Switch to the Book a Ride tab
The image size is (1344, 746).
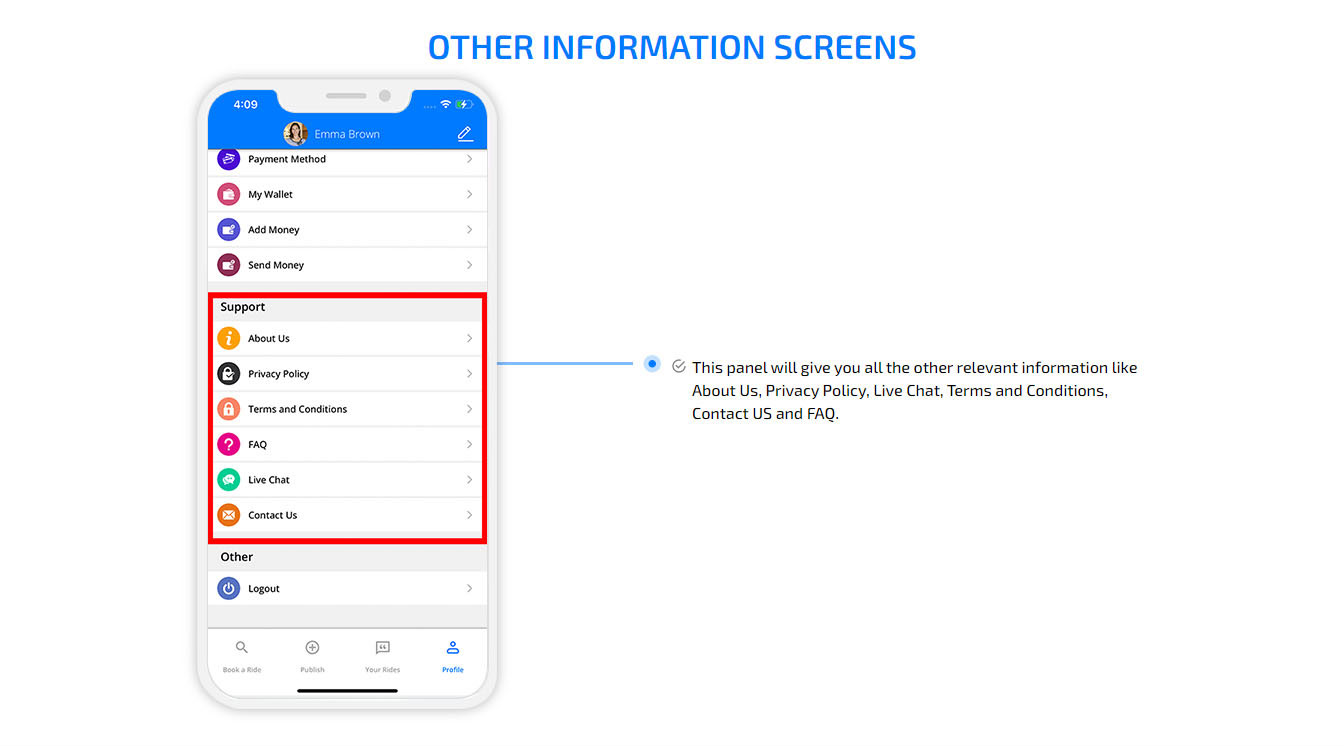click(x=242, y=656)
